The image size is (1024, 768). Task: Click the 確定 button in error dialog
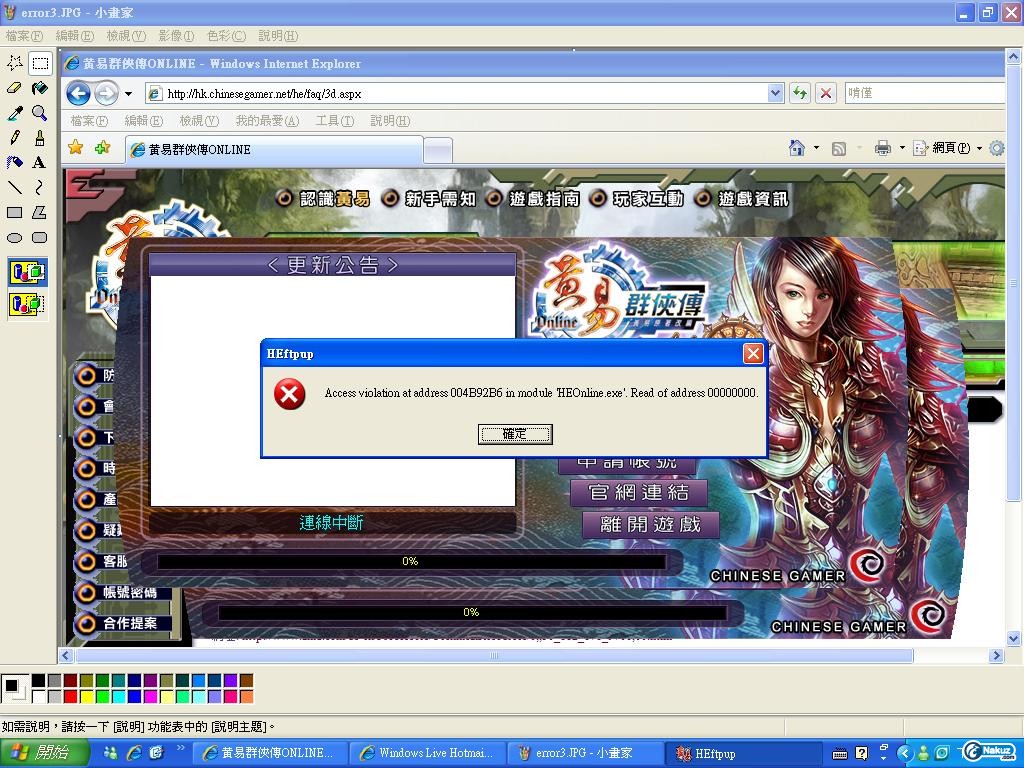pyautogui.click(x=514, y=434)
